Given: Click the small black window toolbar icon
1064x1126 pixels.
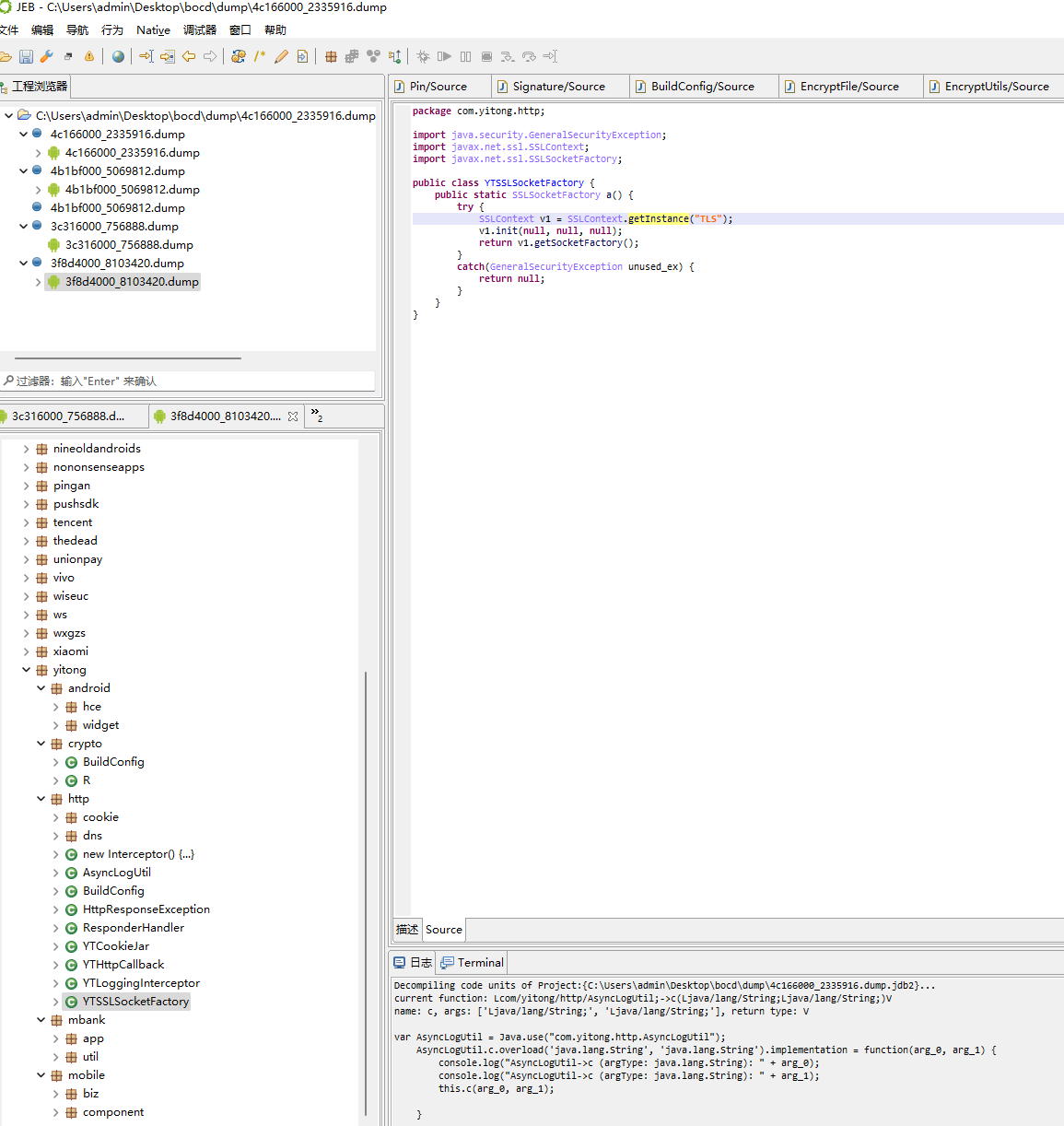Looking at the screenshot, I should pos(68,56).
